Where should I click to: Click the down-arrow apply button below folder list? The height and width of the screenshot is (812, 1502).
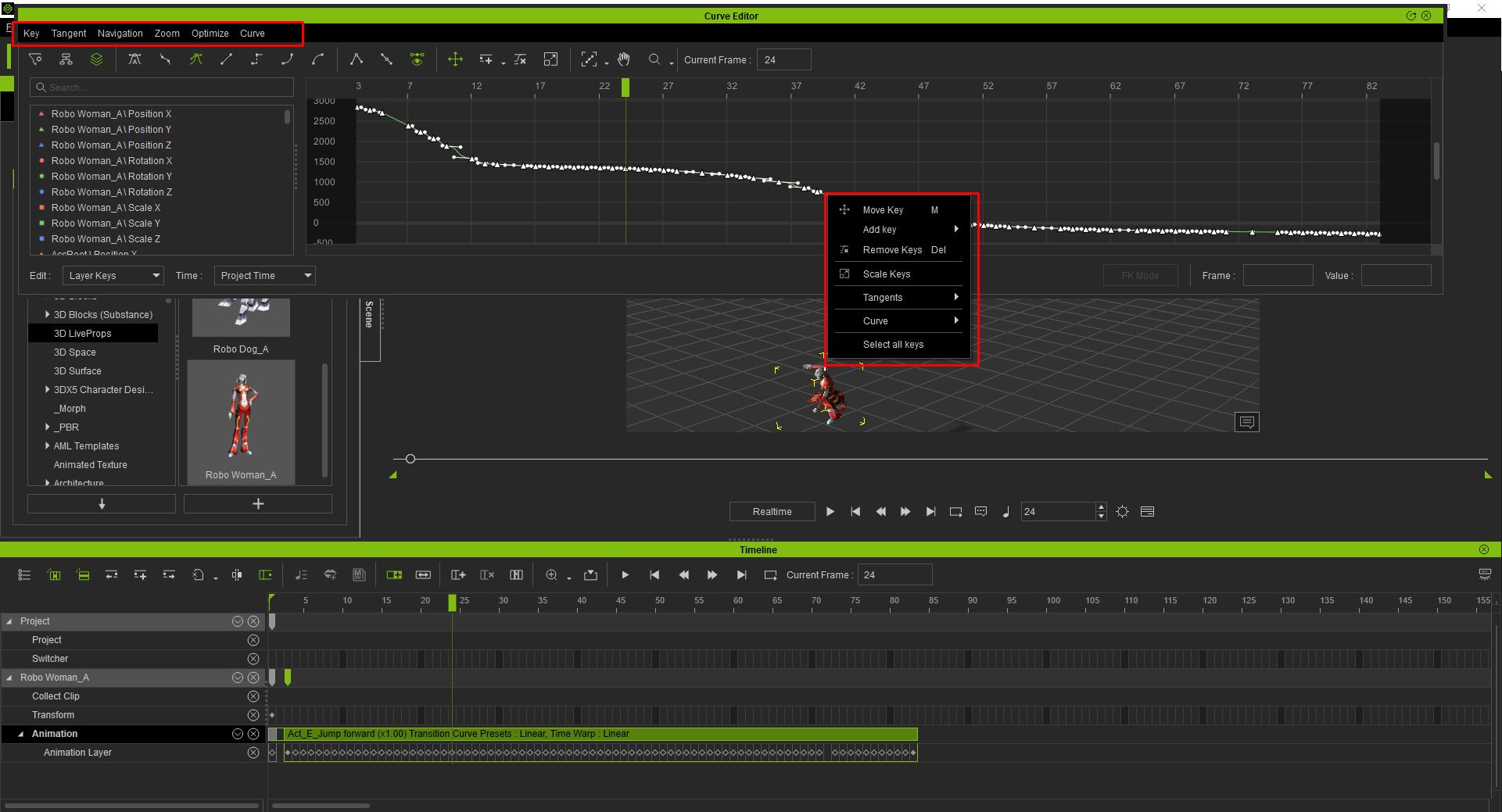[102, 504]
